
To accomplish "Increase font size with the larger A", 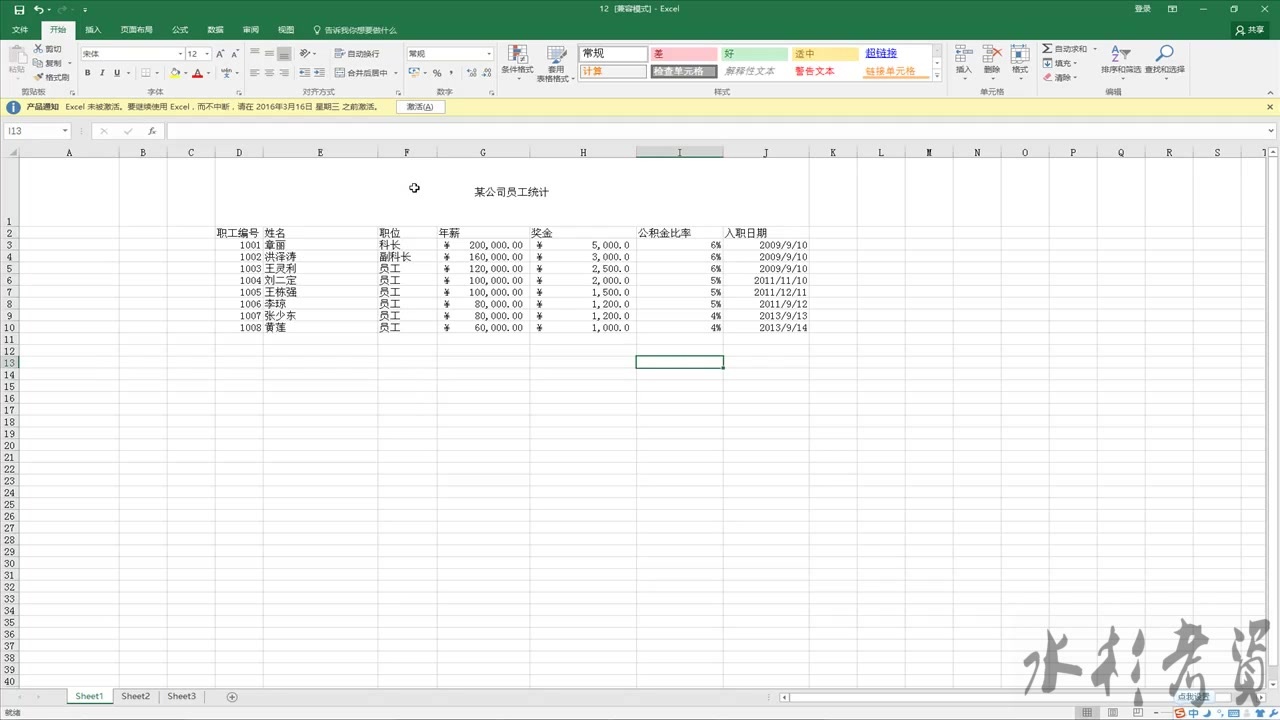I will pyautogui.click(x=220, y=54).
